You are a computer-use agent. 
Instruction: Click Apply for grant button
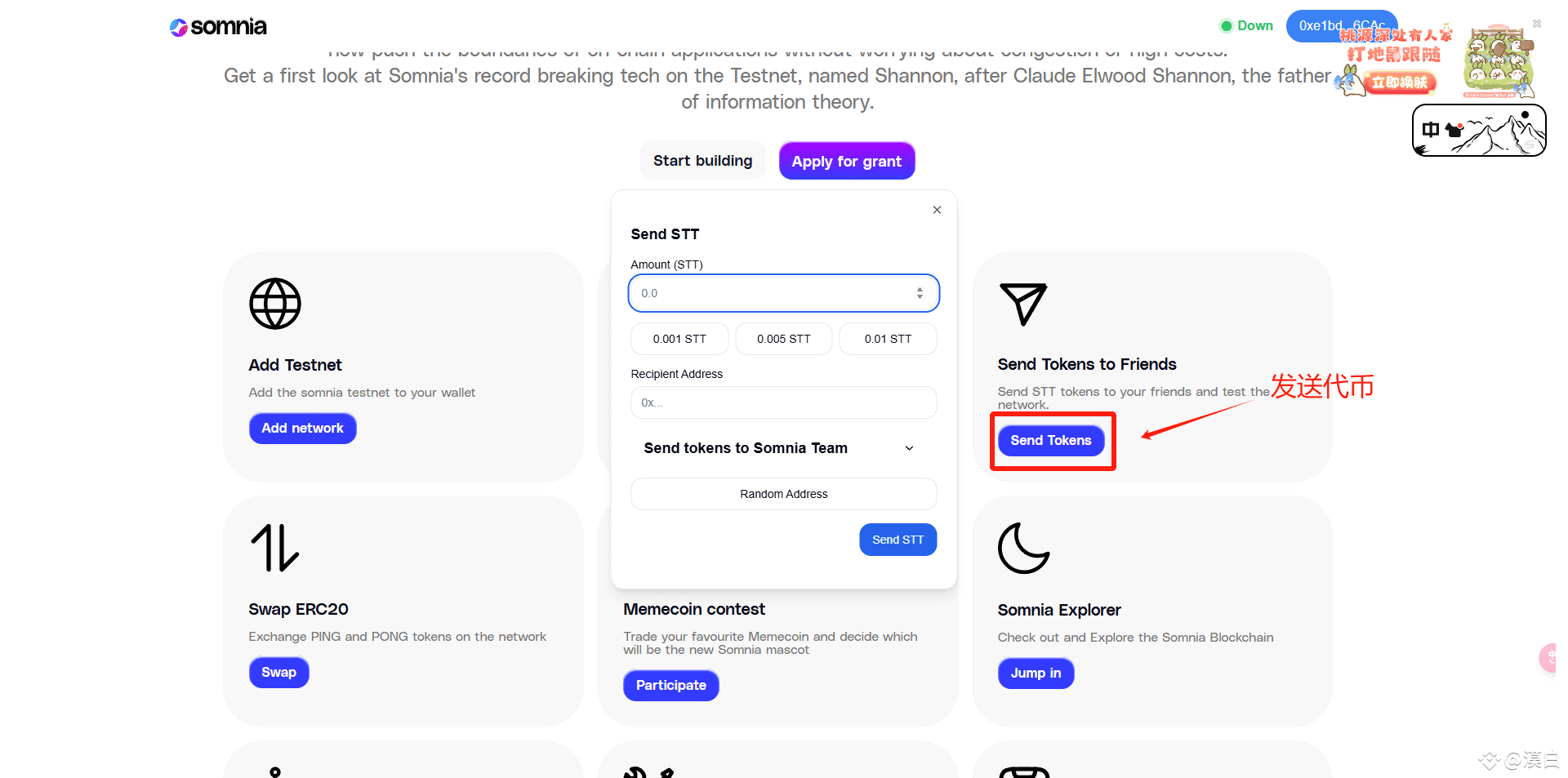[x=847, y=161]
